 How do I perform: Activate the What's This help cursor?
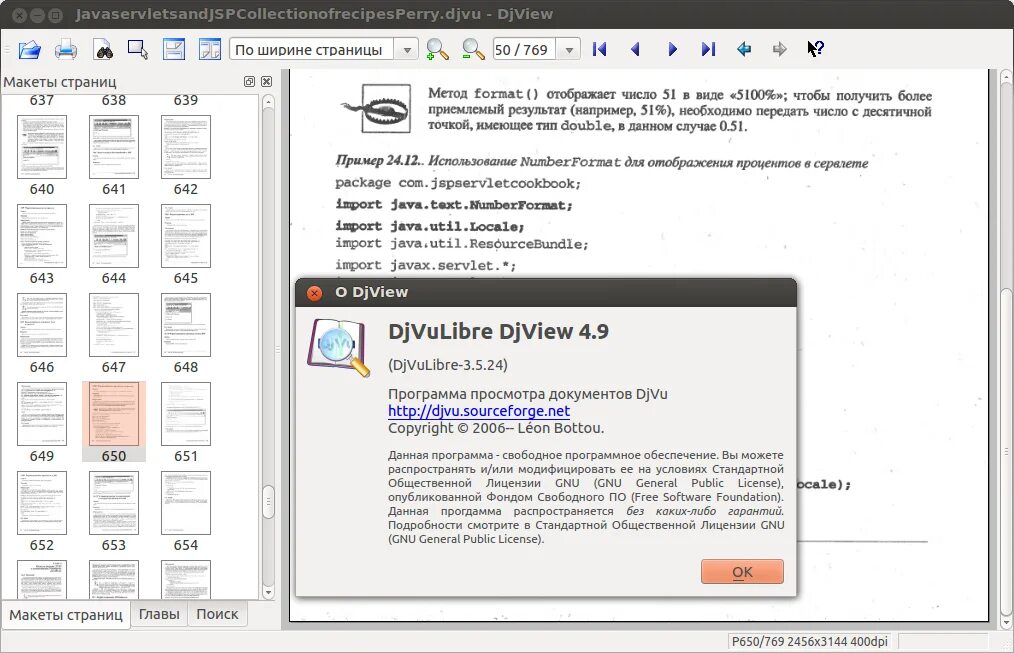point(815,49)
